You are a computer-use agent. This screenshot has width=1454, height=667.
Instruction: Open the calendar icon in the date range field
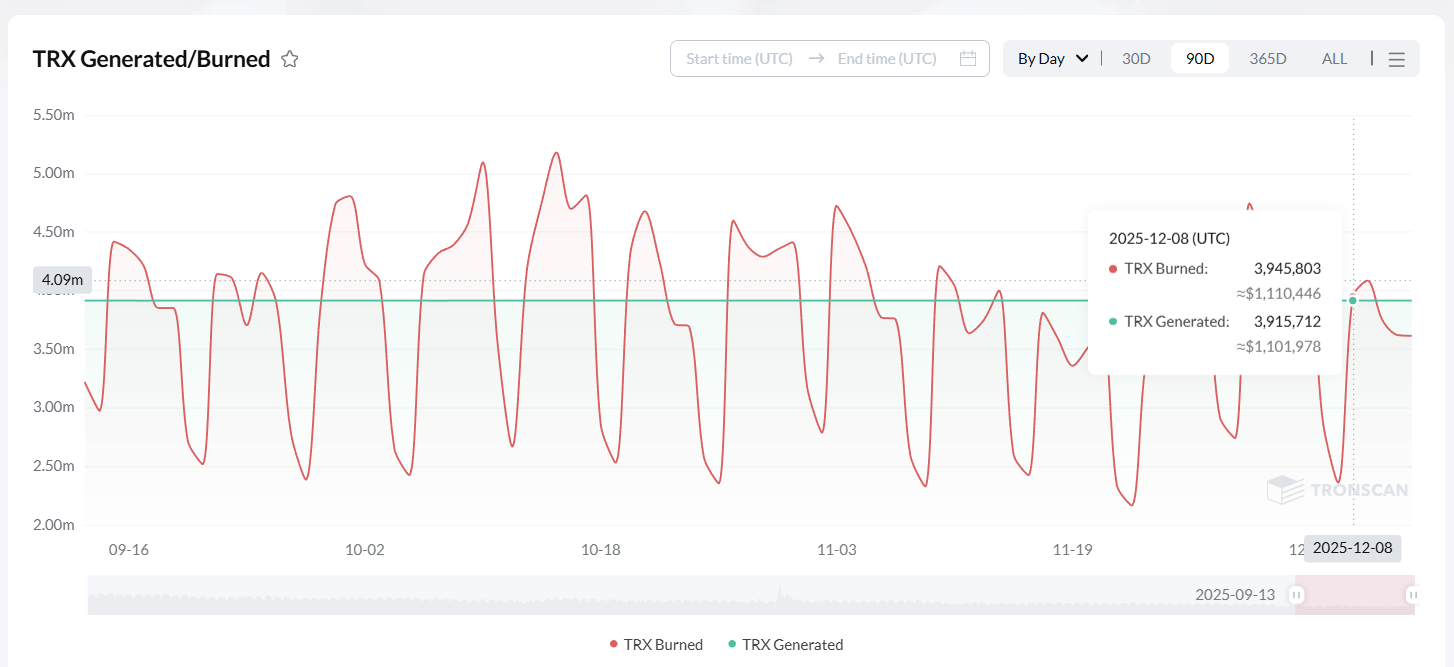967,59
